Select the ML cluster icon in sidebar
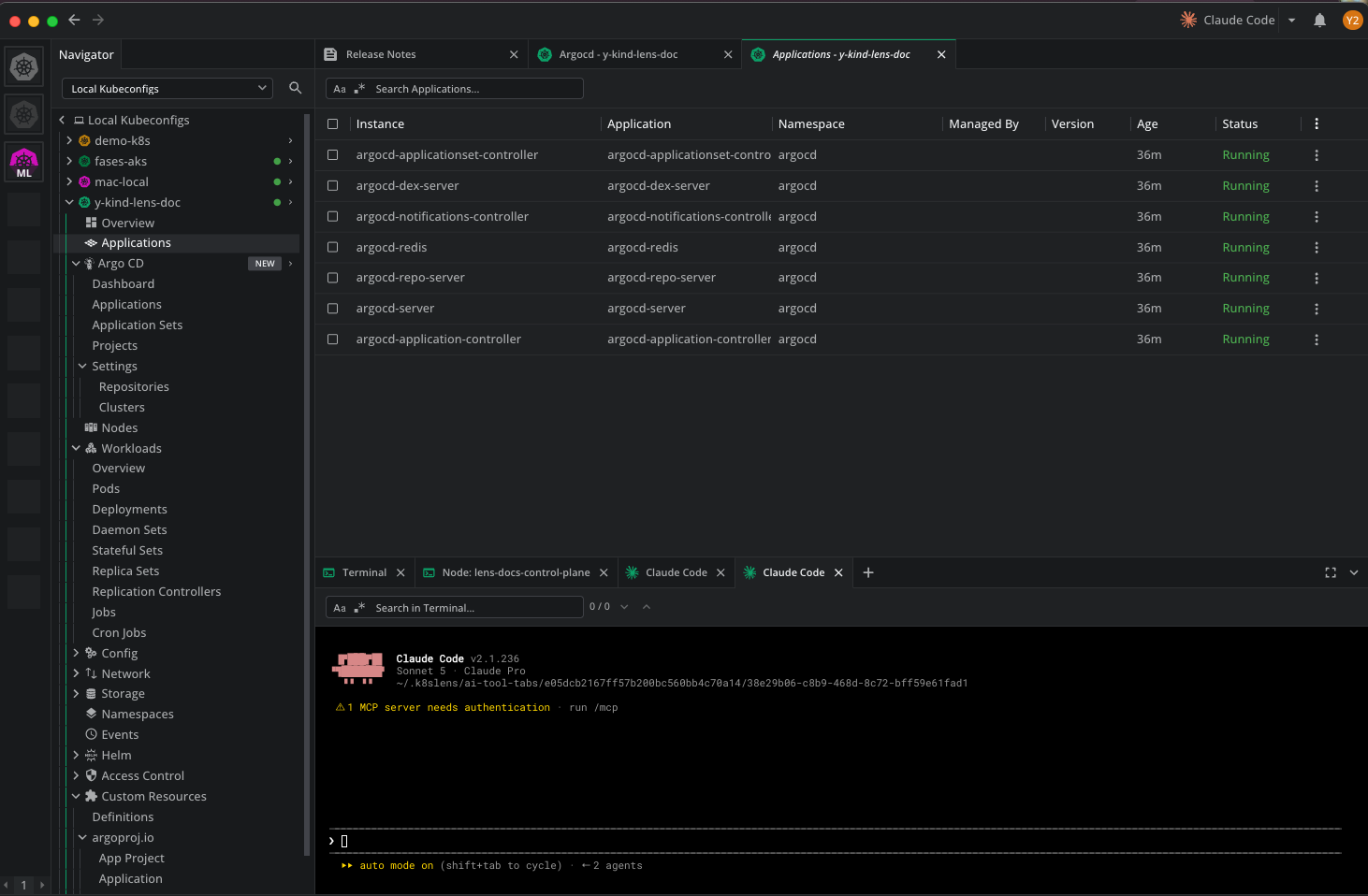 23,163
